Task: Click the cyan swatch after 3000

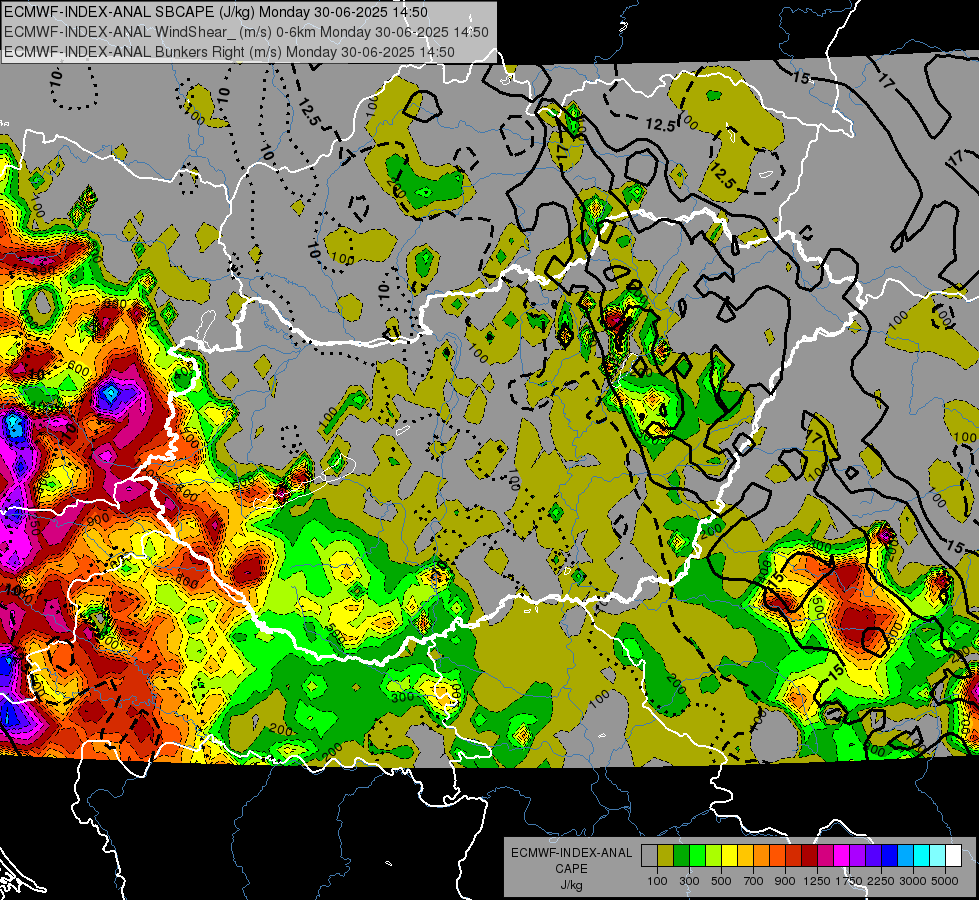Action: click(922, 856)
